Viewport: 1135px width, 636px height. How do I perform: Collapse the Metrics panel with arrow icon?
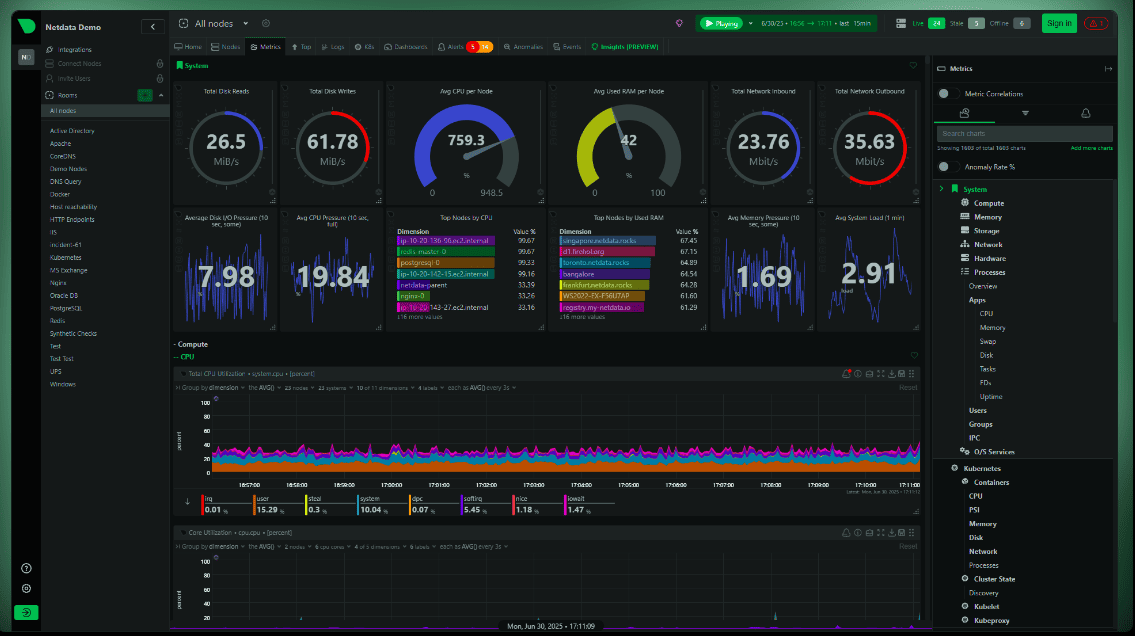(x=1108, y=69)
